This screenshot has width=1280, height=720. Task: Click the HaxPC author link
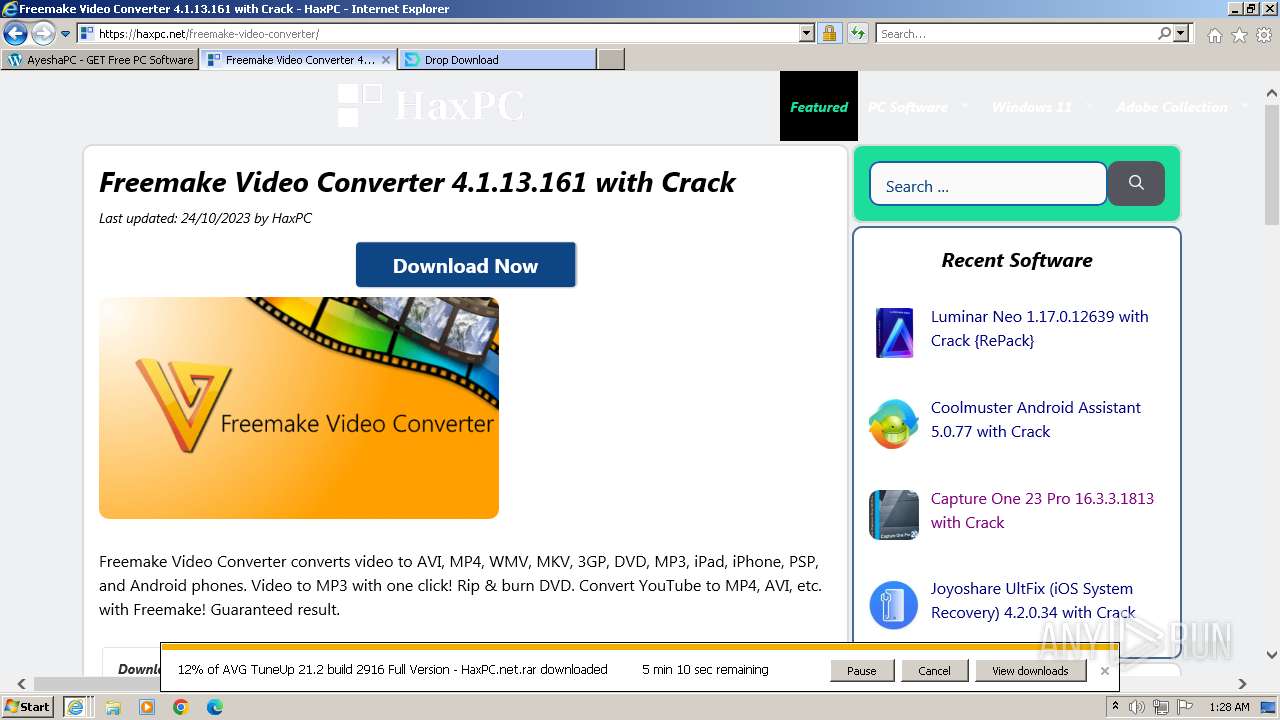tap(292, 218)
